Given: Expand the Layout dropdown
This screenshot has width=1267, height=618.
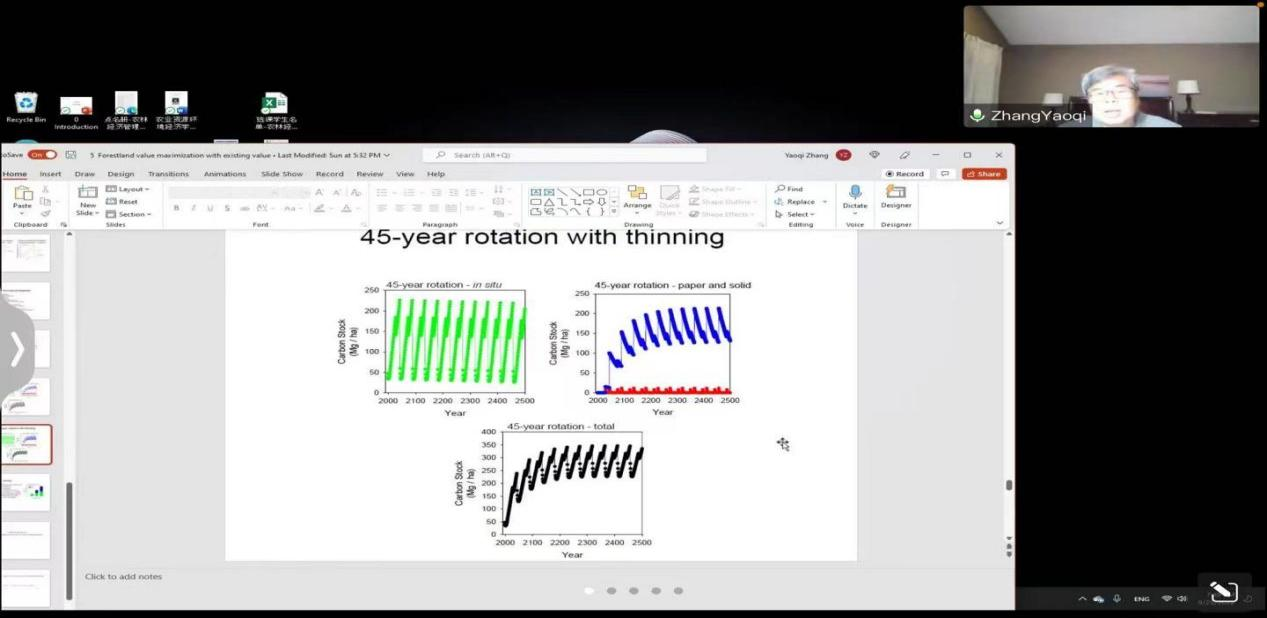Looking at the screenshot, I should click(x=128, y=189).
